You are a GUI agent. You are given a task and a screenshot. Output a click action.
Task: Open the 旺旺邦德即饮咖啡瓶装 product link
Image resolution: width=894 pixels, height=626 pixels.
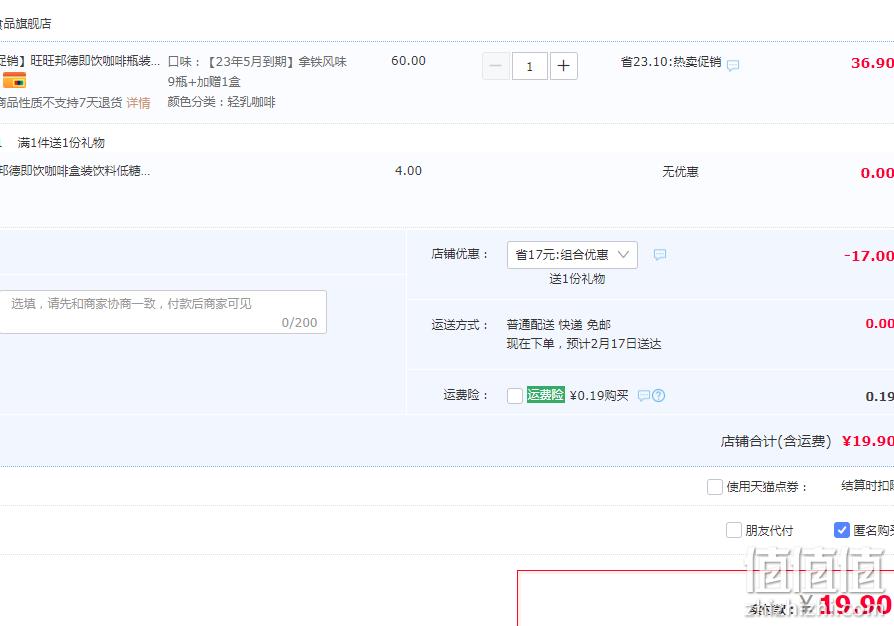pos(80,61)
